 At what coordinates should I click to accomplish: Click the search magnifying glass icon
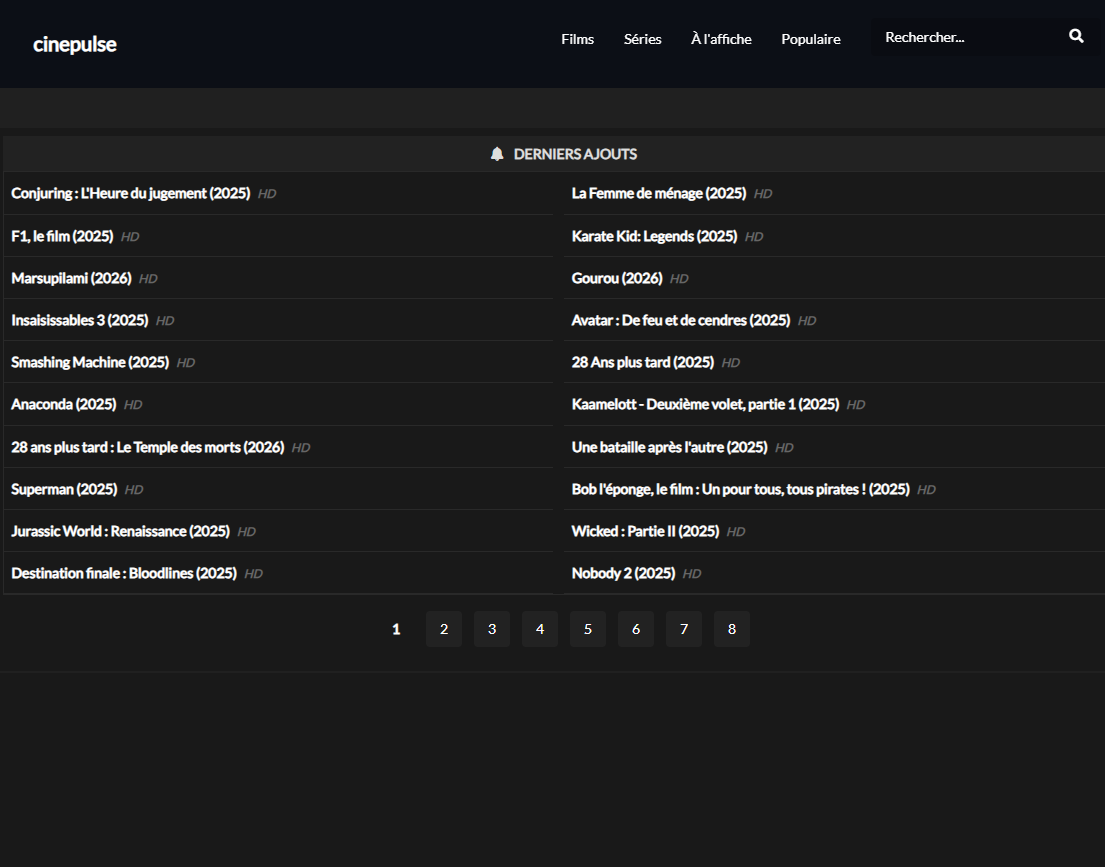[x=1076, y=37]
